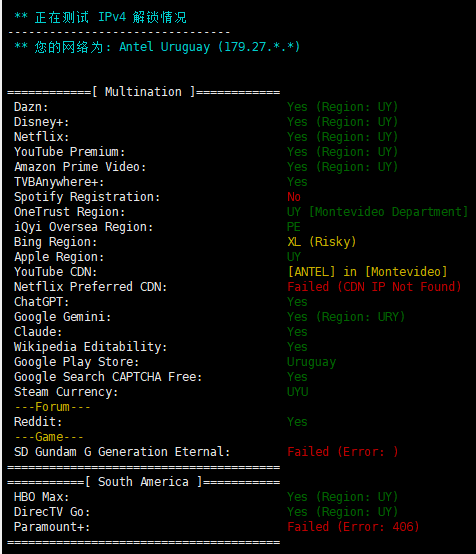Image resolution: width=476 pixels, height=554 pixels.
Task: Click the IPv4 test title line
Action: tap(100, 17)
